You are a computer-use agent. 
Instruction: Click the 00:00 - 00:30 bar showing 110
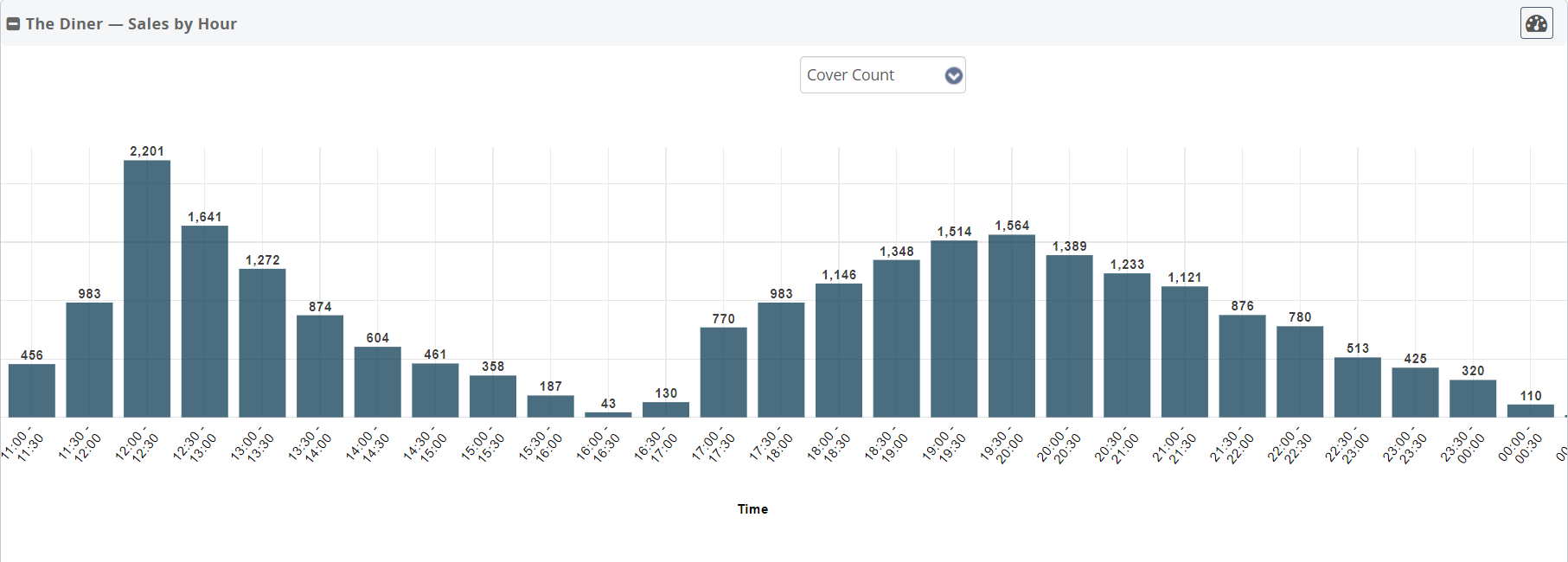[x=1531, y=411]
